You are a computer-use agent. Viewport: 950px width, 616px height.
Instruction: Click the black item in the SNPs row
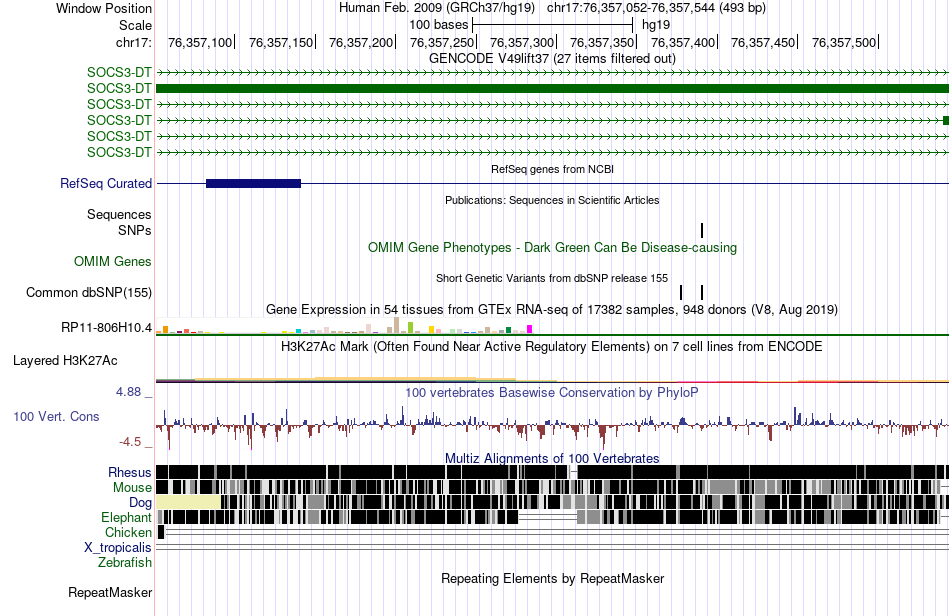coord(702,230)
